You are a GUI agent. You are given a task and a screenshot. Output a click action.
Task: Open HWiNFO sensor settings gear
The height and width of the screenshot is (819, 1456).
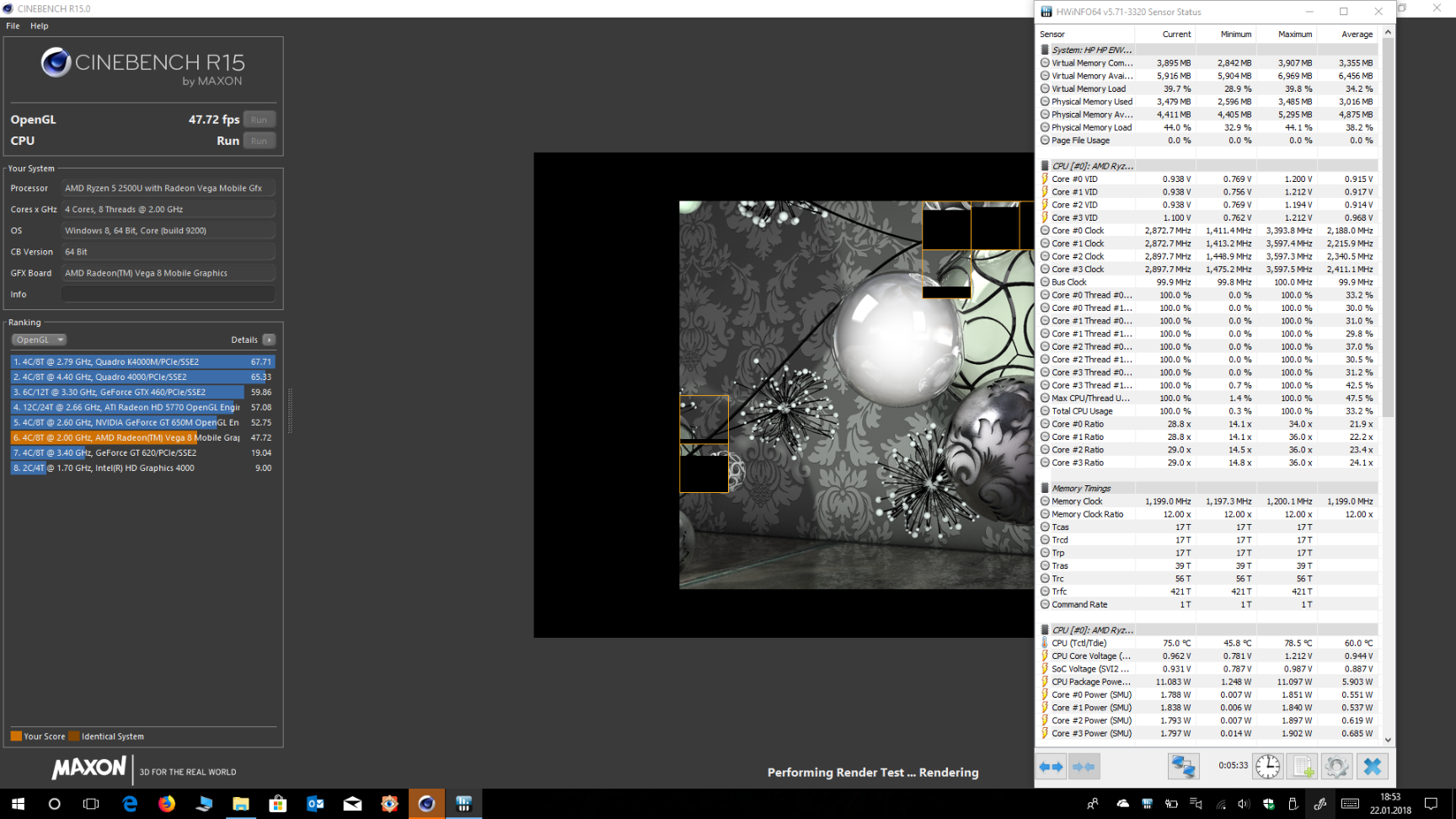click(1336, 767)
